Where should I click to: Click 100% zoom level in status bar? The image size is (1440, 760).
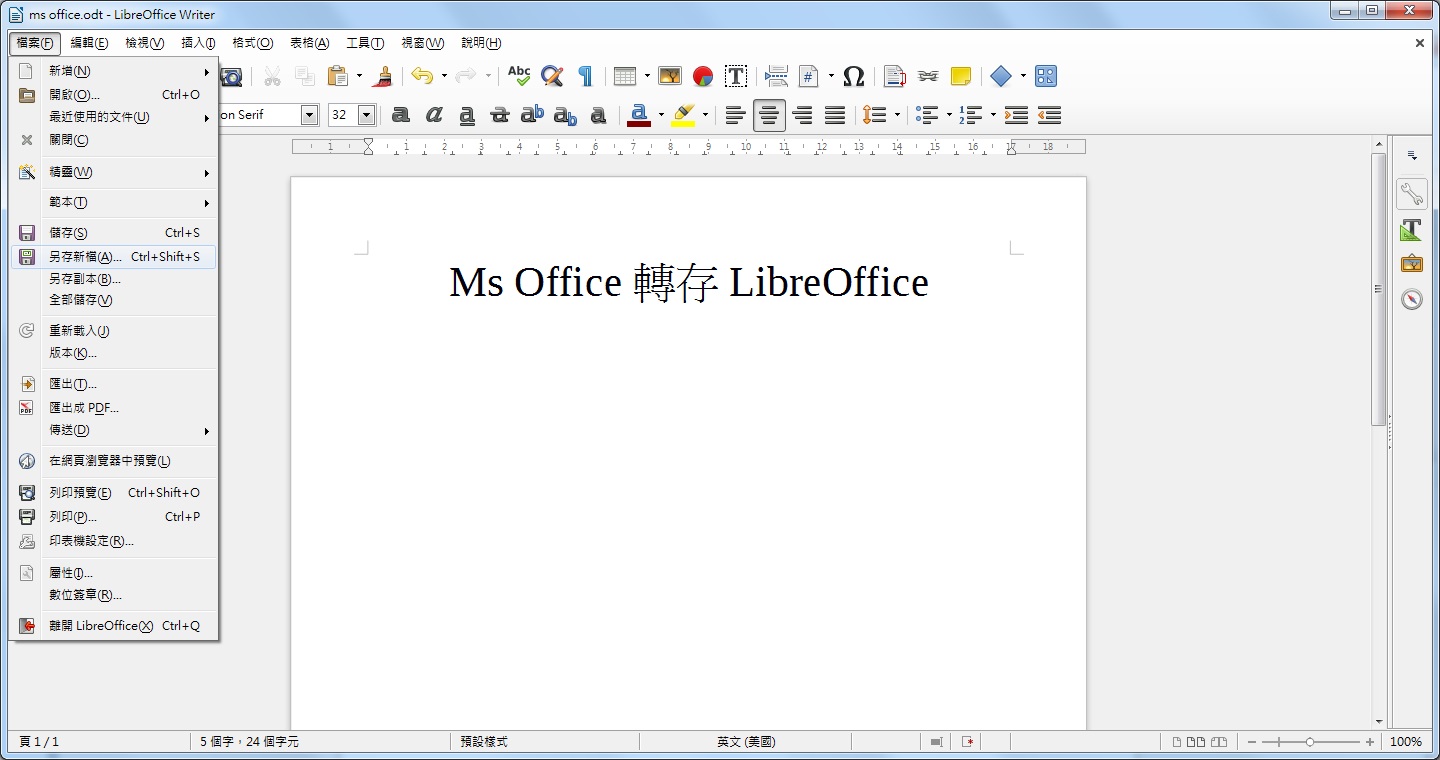tap(1405, 742)
